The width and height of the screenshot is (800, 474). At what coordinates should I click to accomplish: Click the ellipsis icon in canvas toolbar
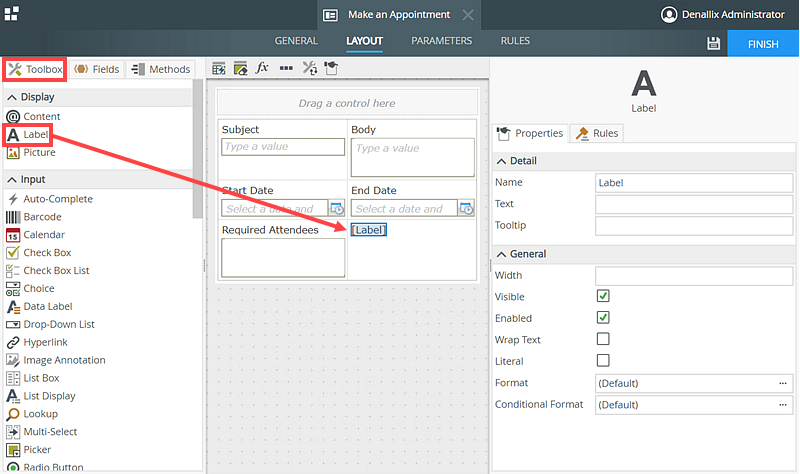[x=286, y=68]
